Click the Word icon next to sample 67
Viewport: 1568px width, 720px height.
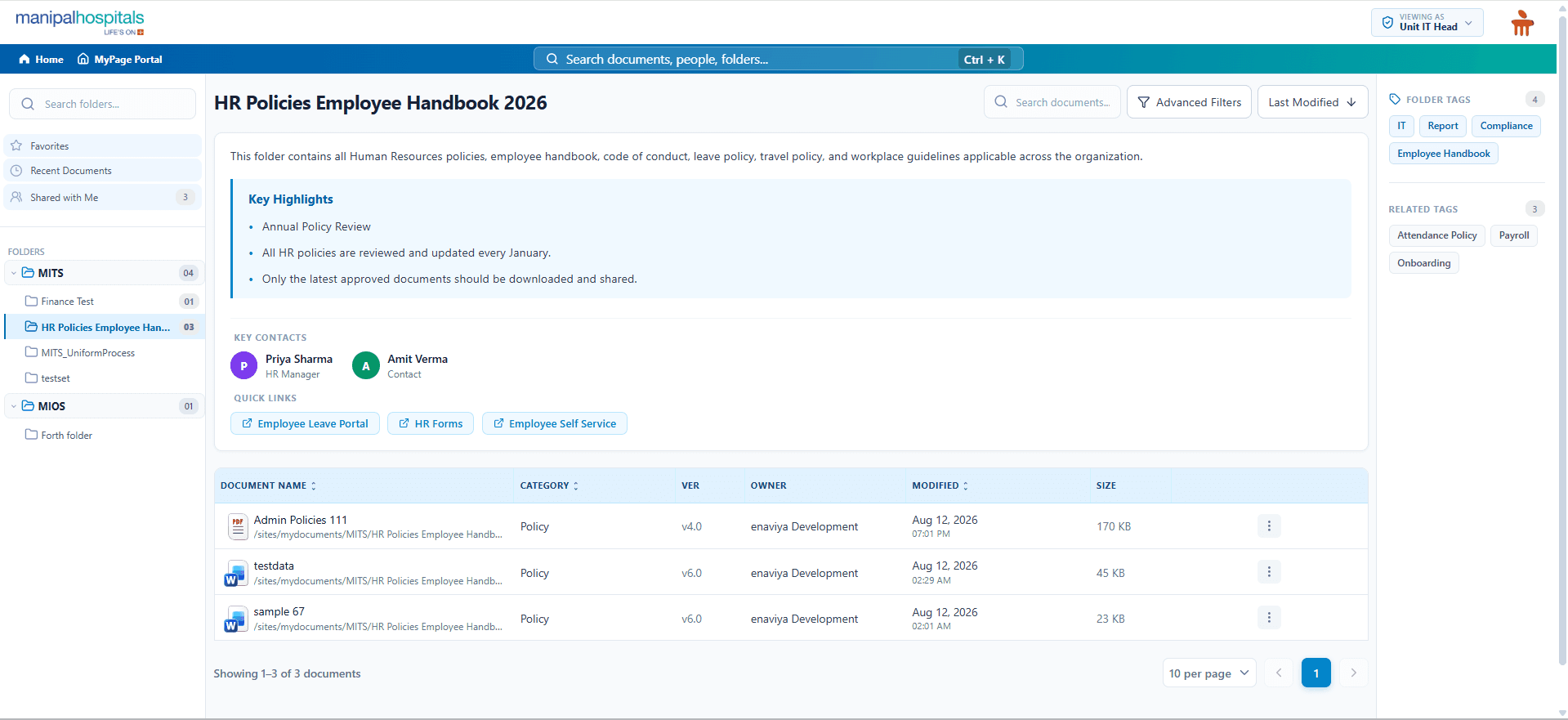(x=236, y=619)
